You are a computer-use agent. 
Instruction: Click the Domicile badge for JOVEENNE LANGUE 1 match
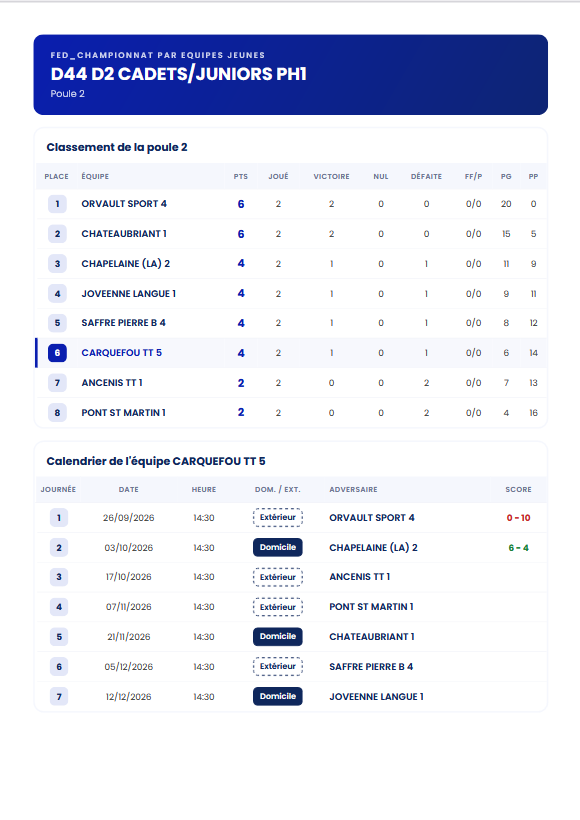click(278, 697)
